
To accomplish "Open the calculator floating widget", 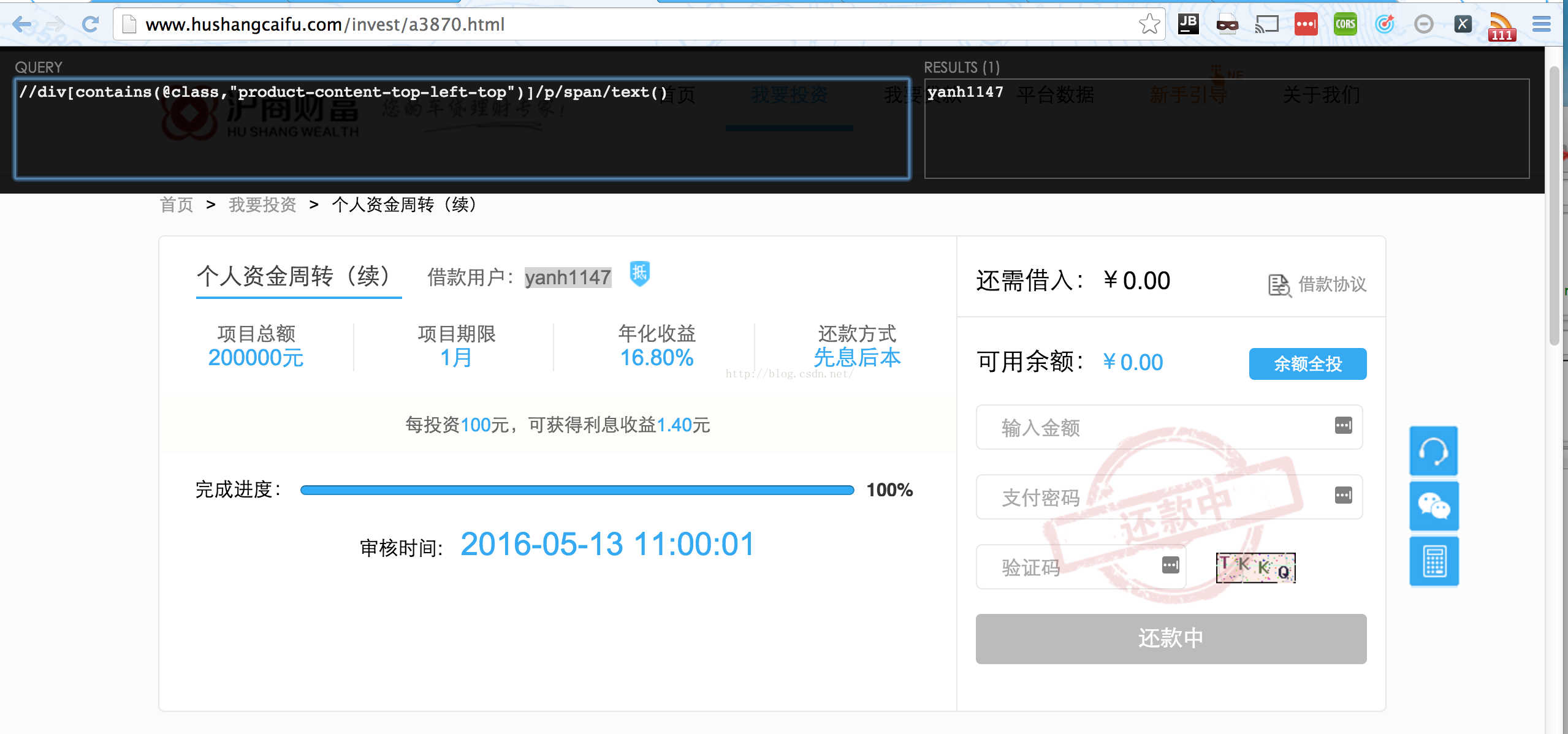I will 1434,561.
